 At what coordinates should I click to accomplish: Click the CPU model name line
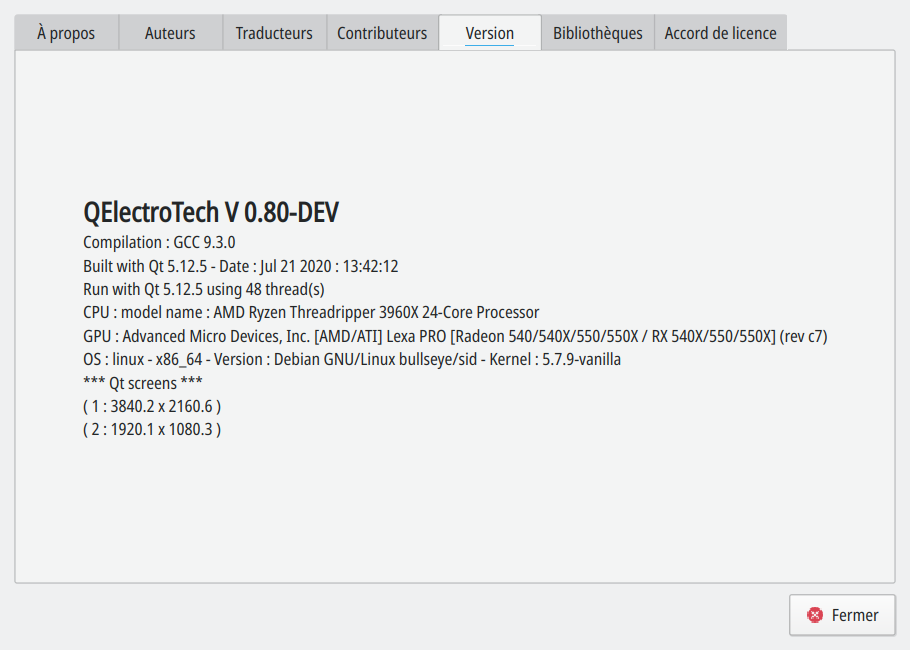311,312
